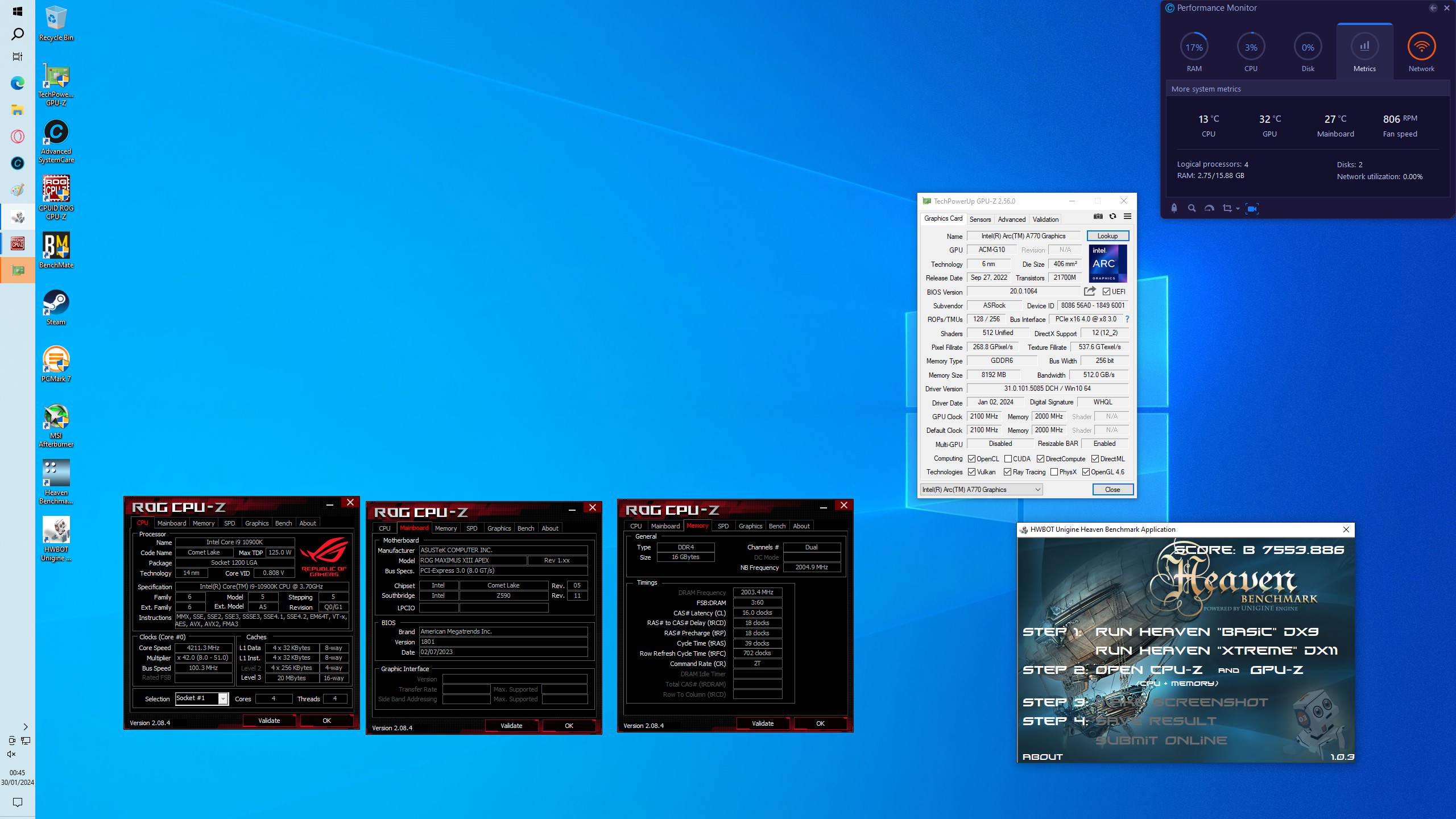The height and width of the screenshot is (819, 1456).
Task: Open the Network tab in Performance Monitor
Action: tap(1421, 51)
